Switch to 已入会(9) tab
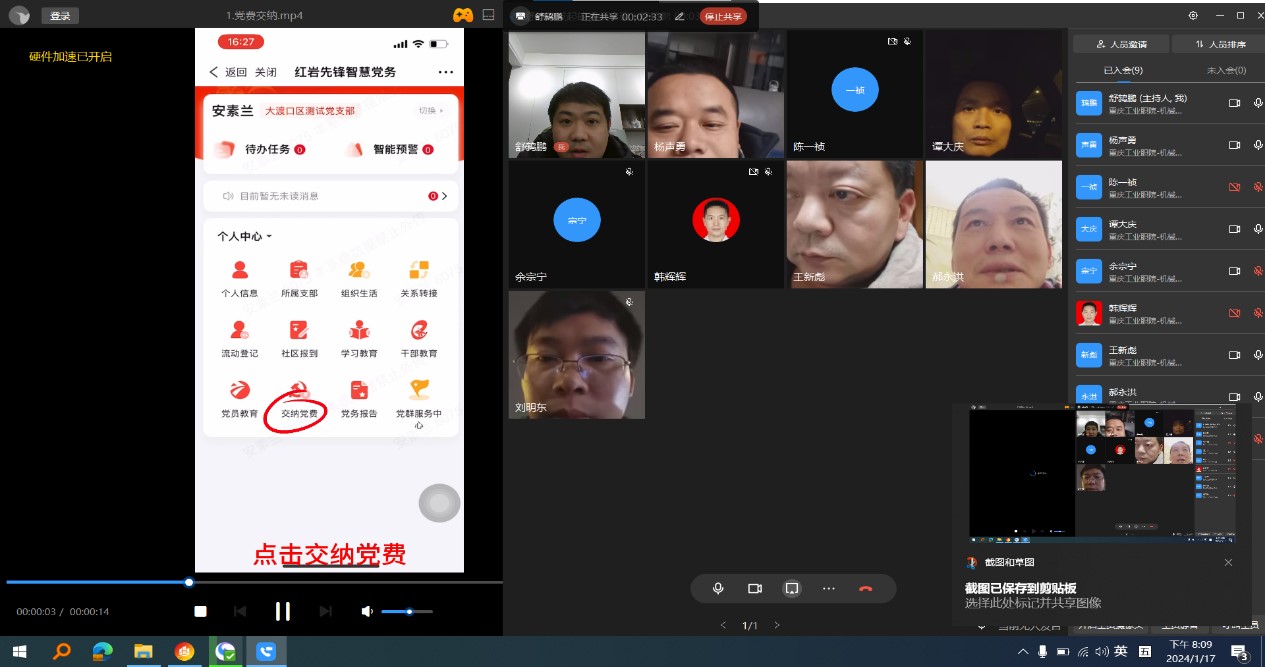This screenshot has width=1265, height=667. 1123,70
